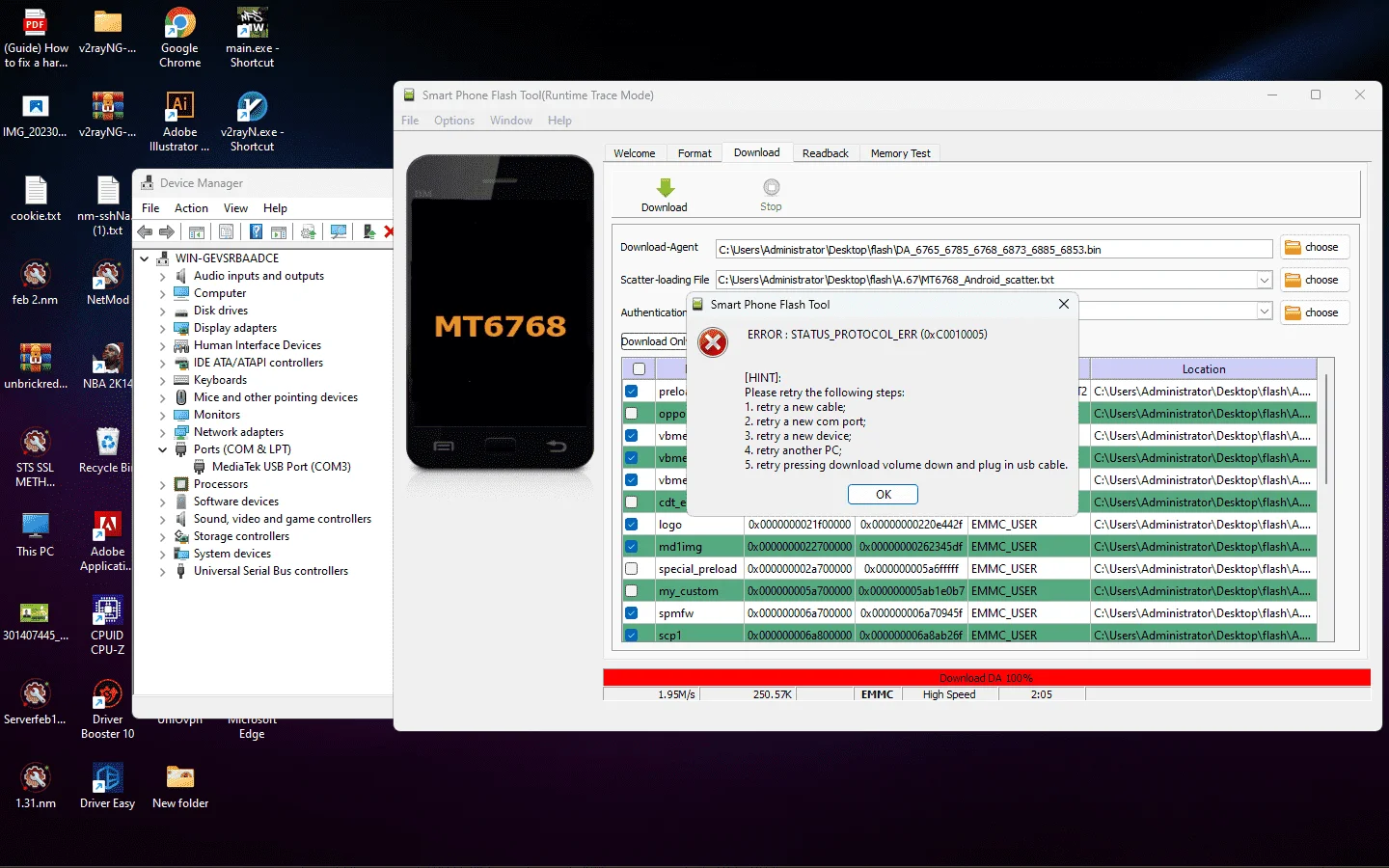
Task: Check the special_preload partition checkbox
Action: point(632,569)
